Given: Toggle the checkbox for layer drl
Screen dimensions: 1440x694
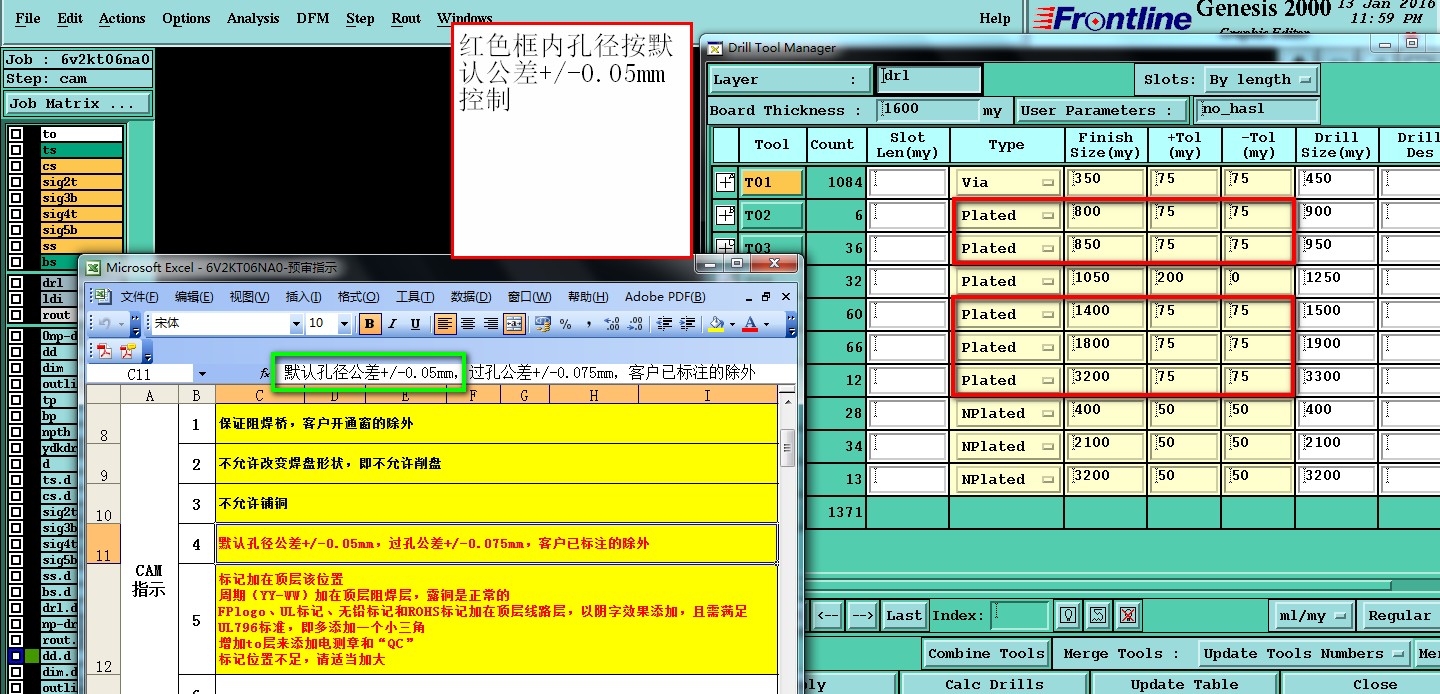Looking at the screenshot, I should (16, 283).
